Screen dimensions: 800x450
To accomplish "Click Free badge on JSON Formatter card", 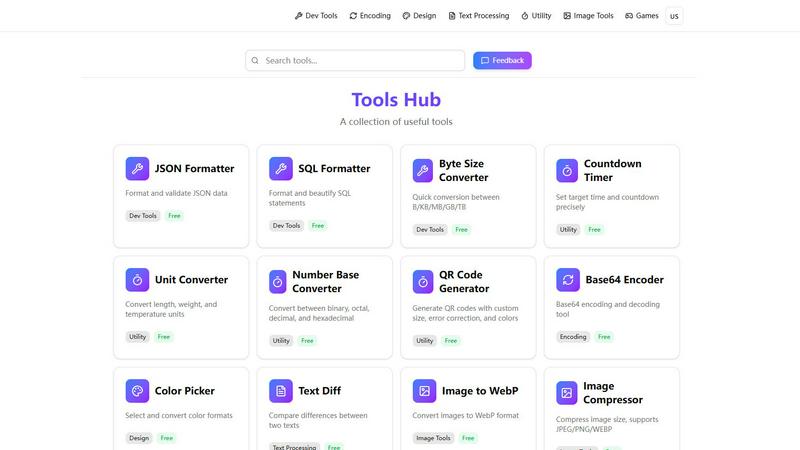I will pos(174,216).
